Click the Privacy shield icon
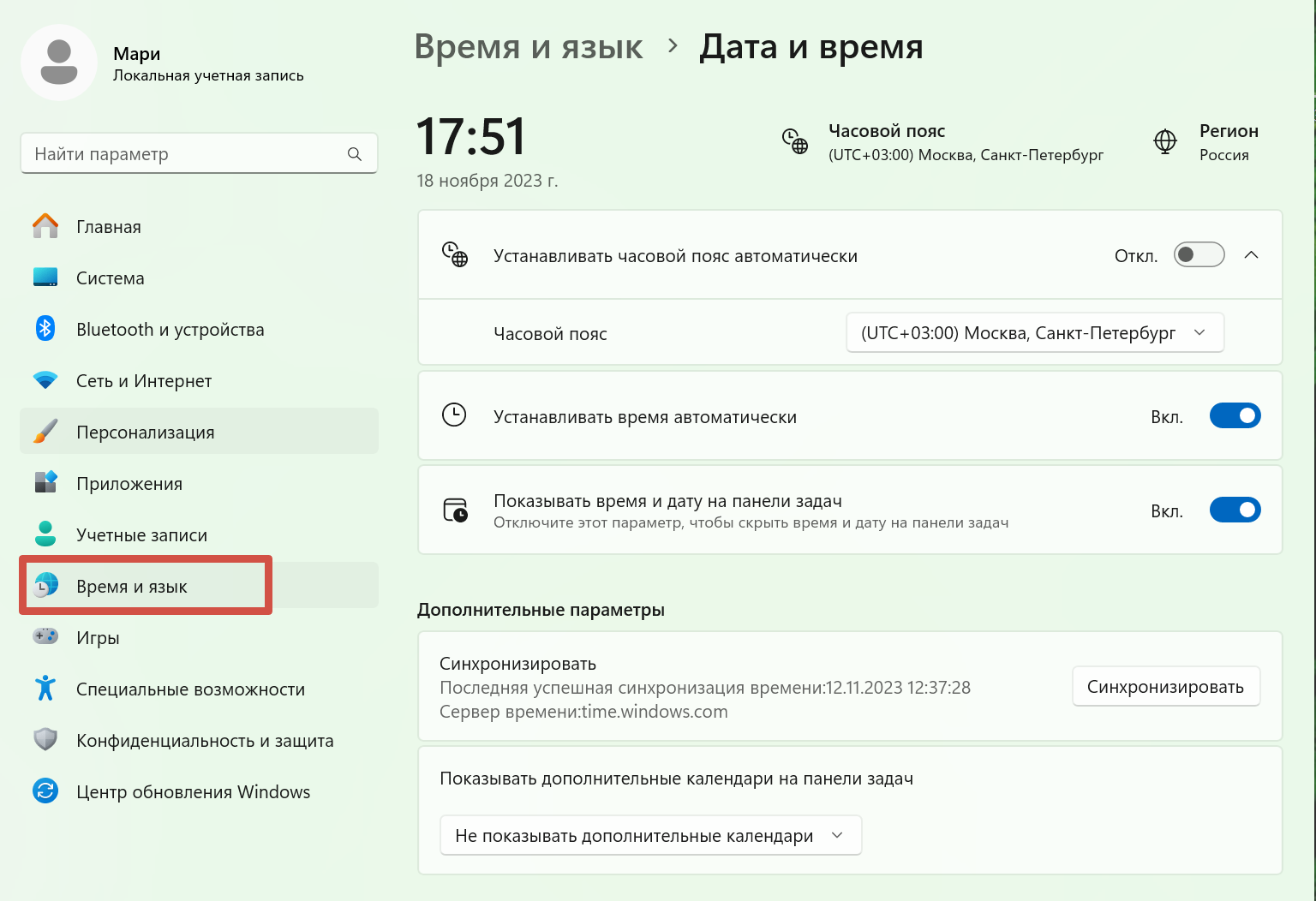The image size is (1316, 901). coord(45,740)
